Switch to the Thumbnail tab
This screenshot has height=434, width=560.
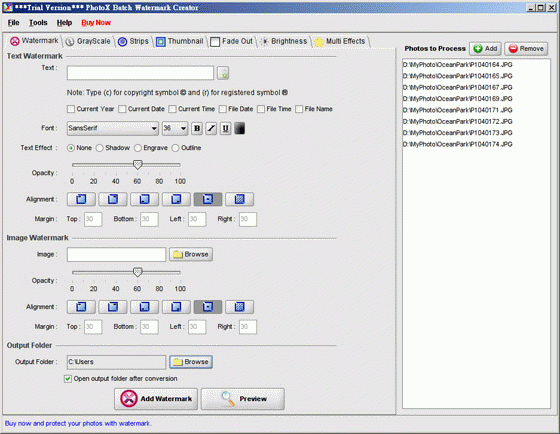click(x=180, y=41)
